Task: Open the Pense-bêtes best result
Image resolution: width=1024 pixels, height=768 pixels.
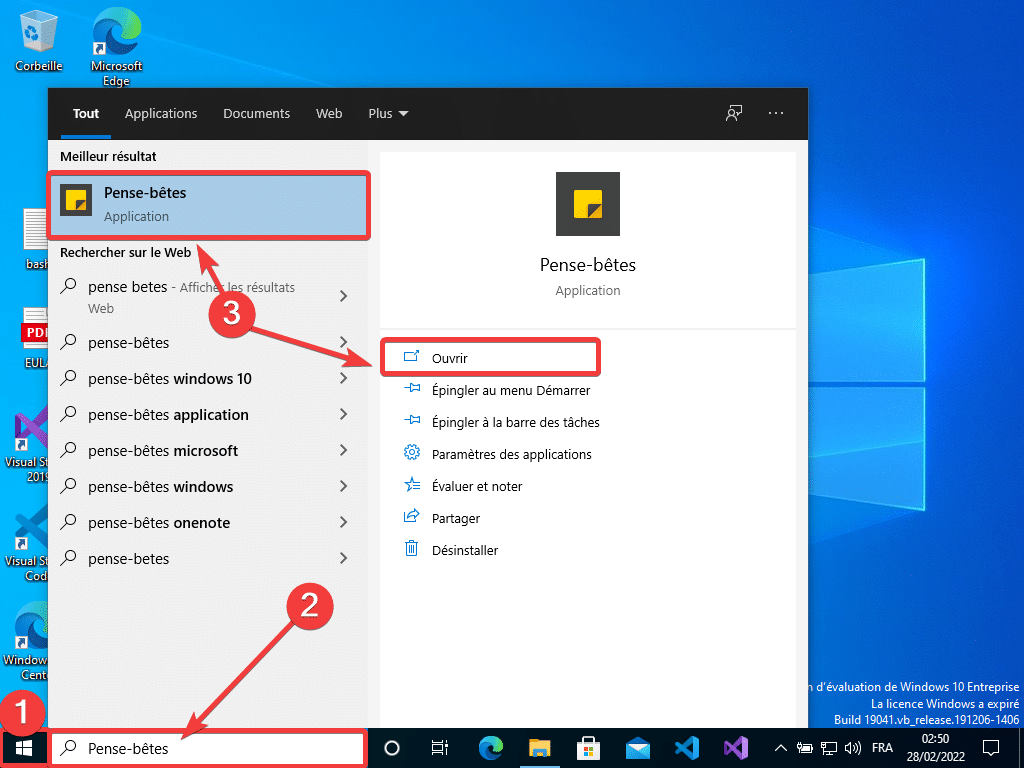Action: pyautogui.click(x=209, y=204)
